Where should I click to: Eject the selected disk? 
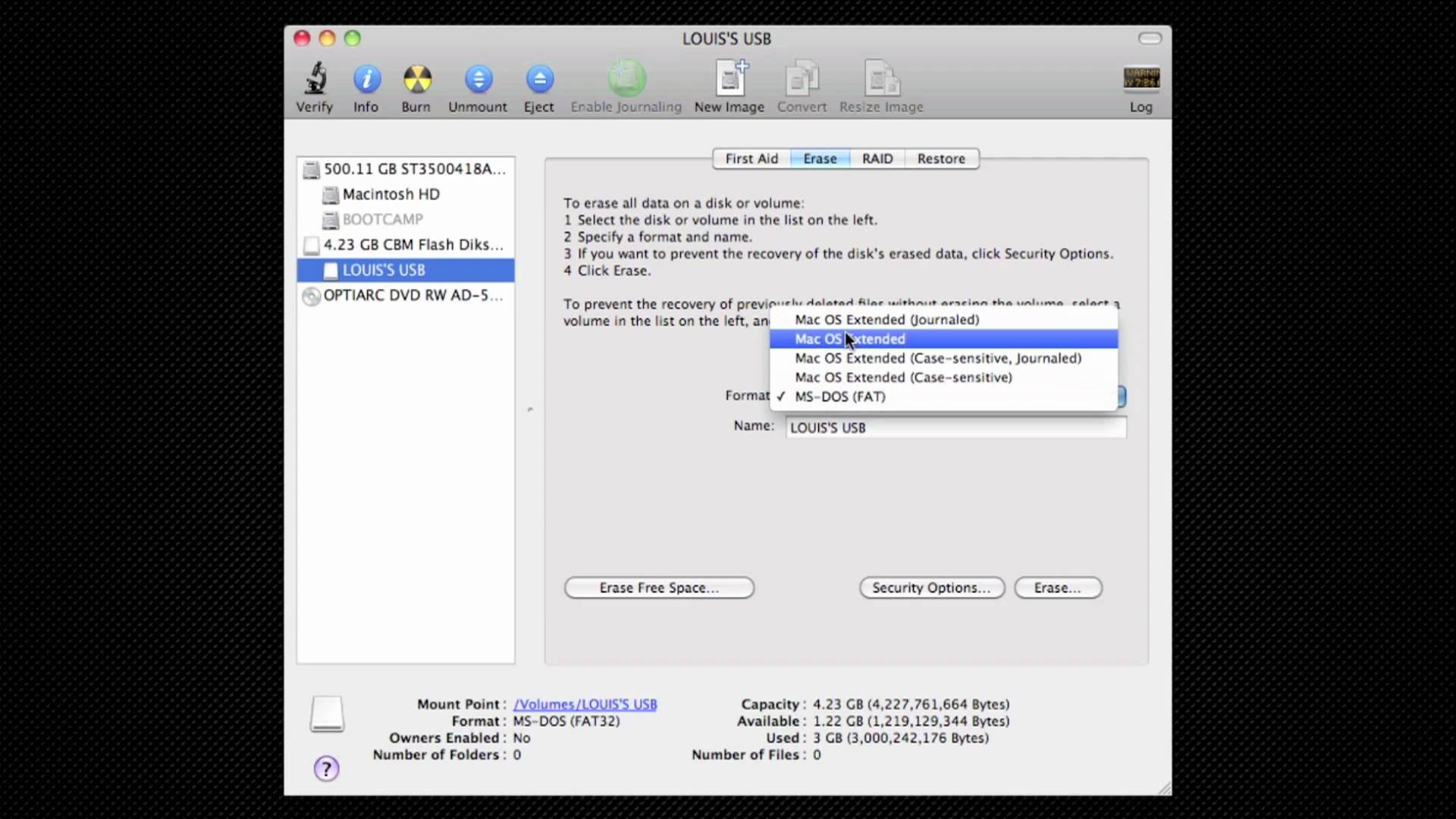538,86
